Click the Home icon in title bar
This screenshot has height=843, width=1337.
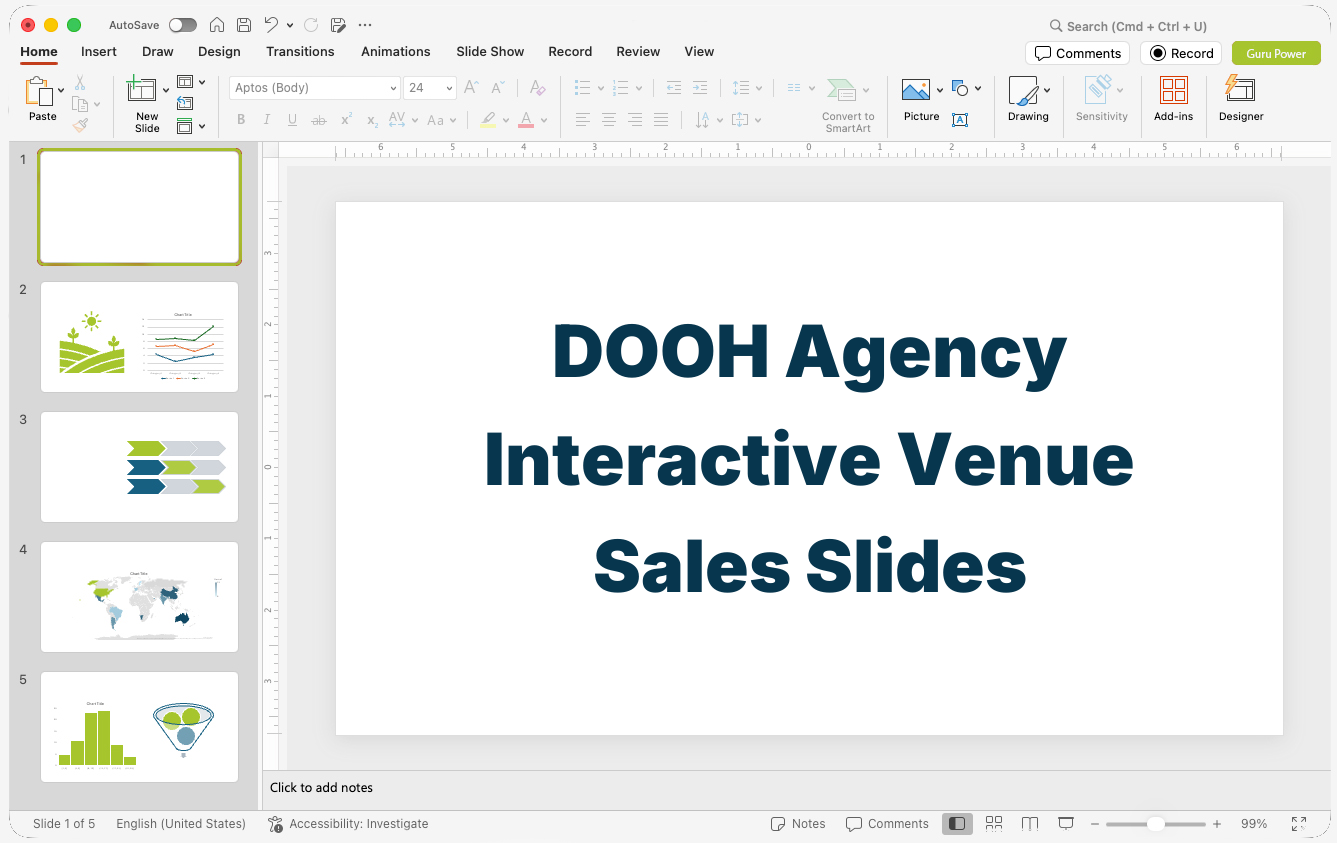click(216, 25)
